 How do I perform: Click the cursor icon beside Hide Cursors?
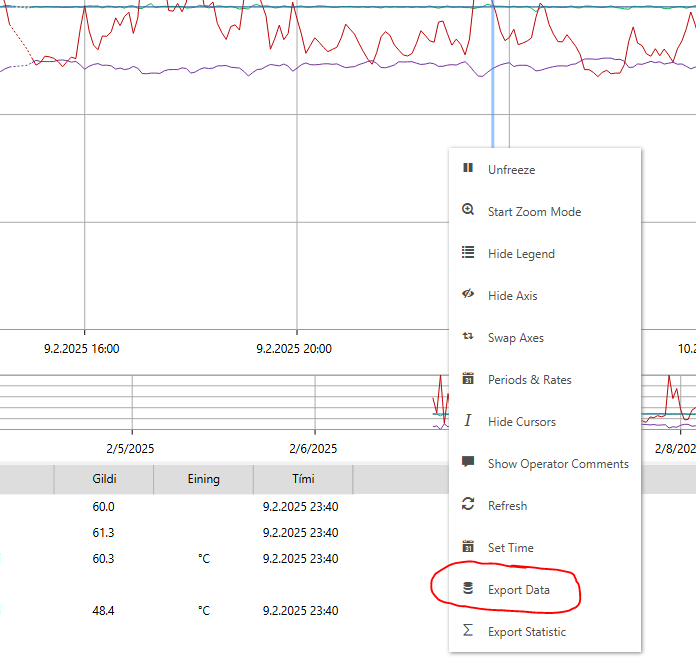pyautogui.click(x=467, y=421)
